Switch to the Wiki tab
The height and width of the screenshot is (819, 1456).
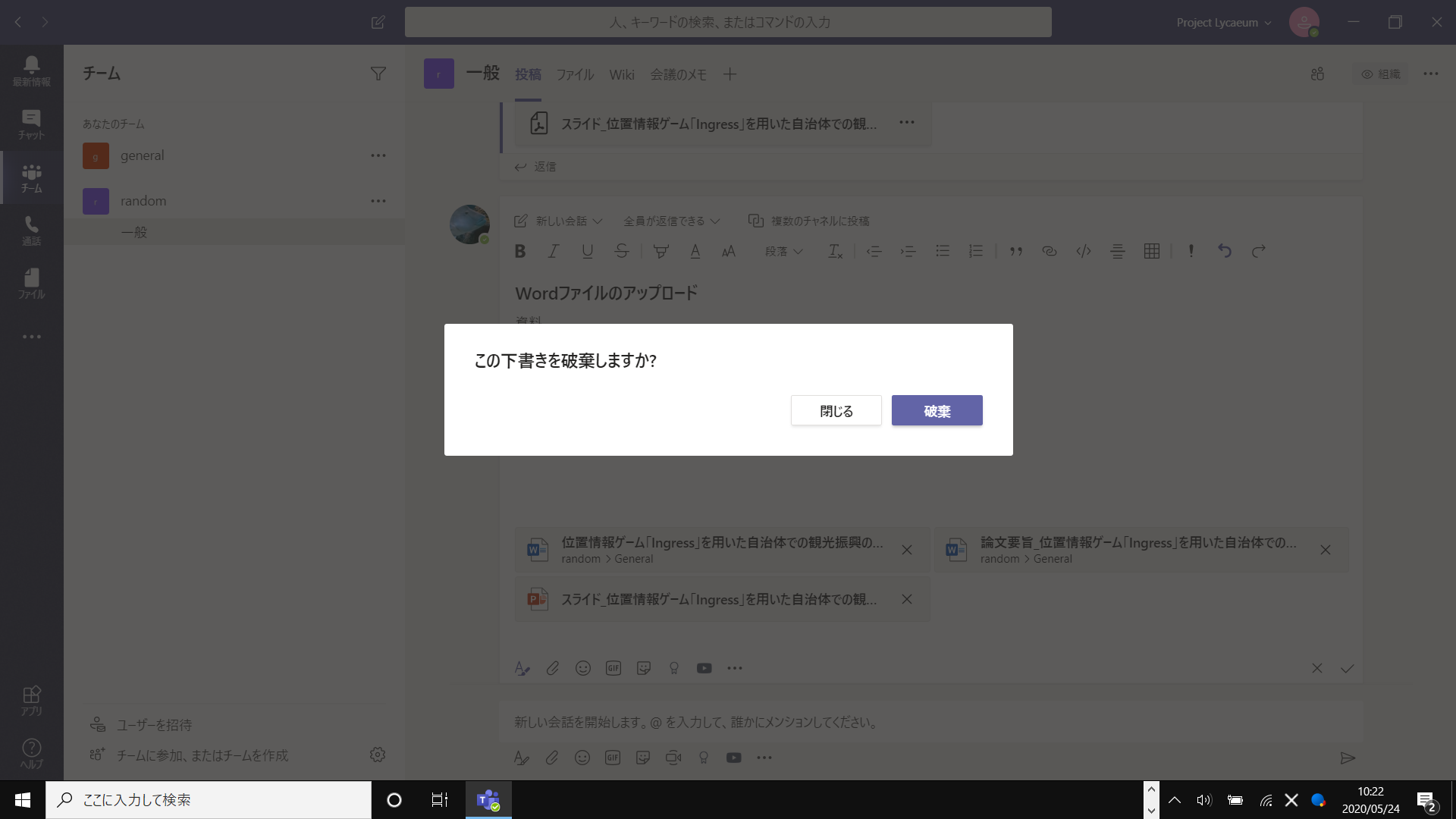pos(622,74)
